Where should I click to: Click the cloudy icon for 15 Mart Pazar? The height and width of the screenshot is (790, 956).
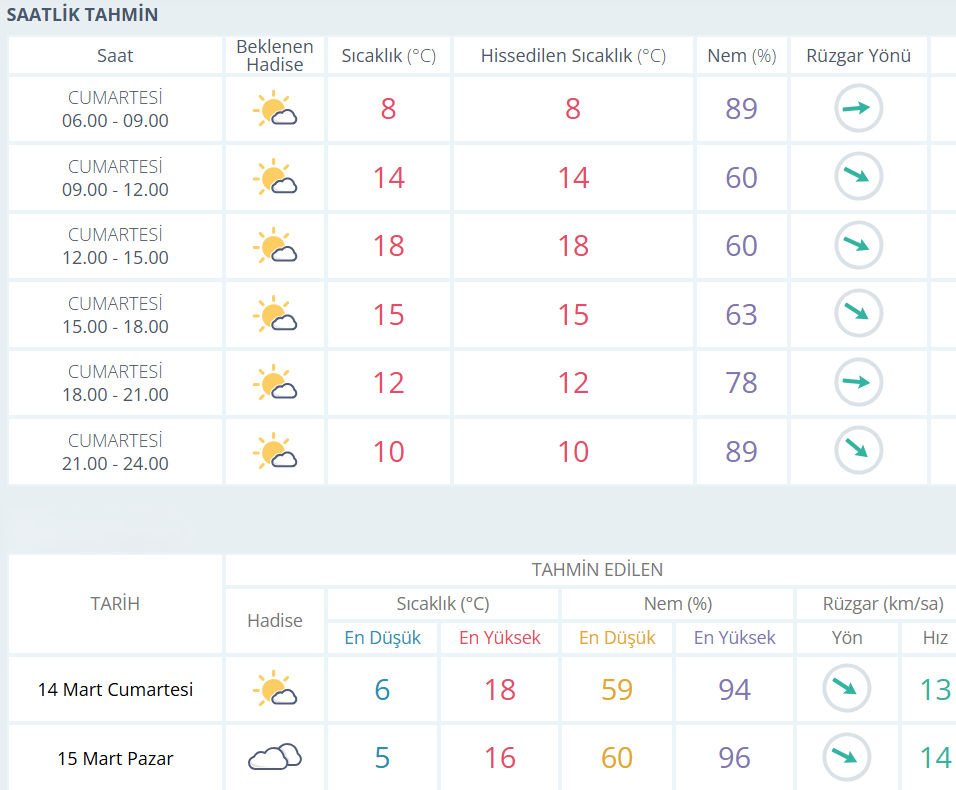(x=274, y=757)
